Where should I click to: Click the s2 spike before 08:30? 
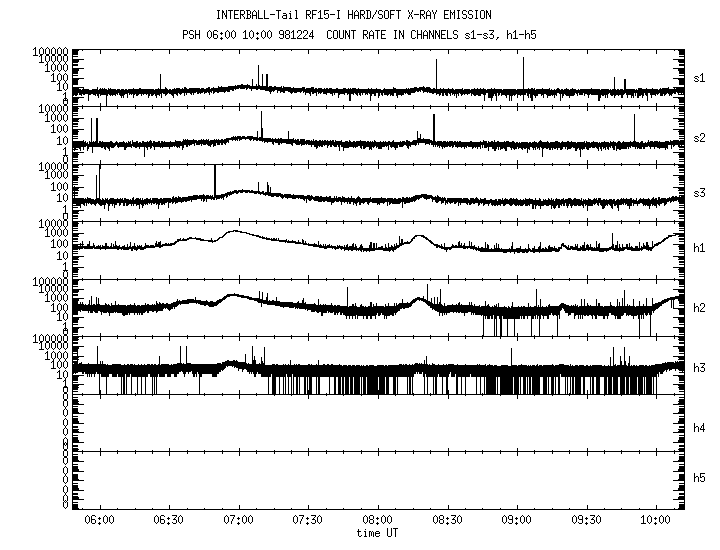click(x=433, y=127)
